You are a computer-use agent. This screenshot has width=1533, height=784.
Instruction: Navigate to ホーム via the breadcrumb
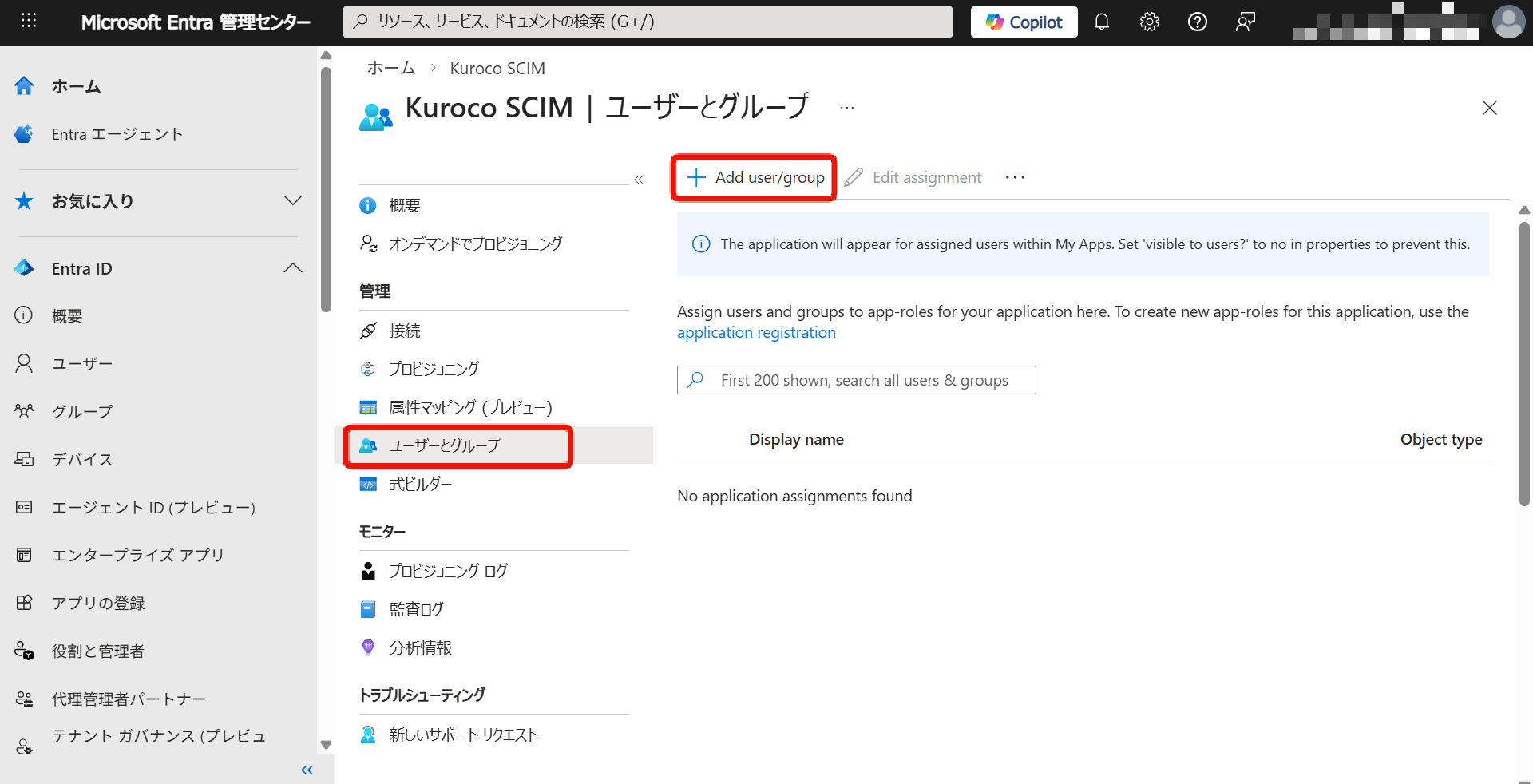click(390, 68)
